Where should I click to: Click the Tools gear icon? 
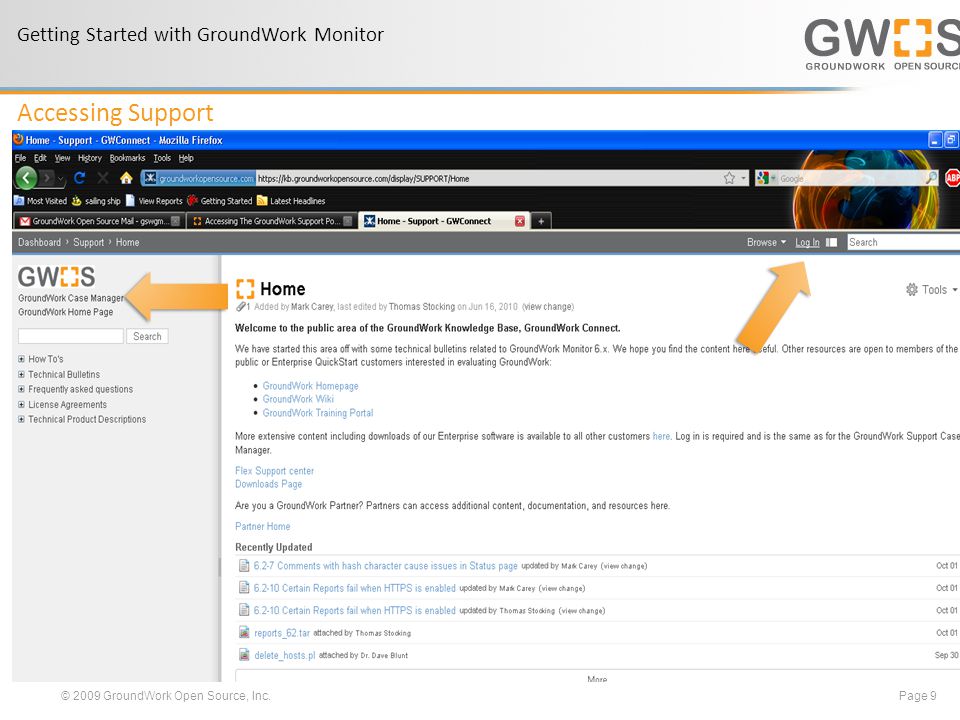point(912,290)
